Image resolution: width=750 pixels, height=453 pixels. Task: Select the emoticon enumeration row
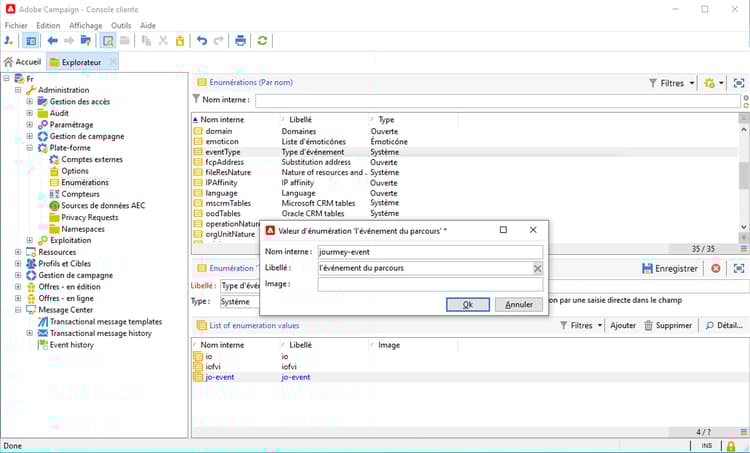[464, 142]
